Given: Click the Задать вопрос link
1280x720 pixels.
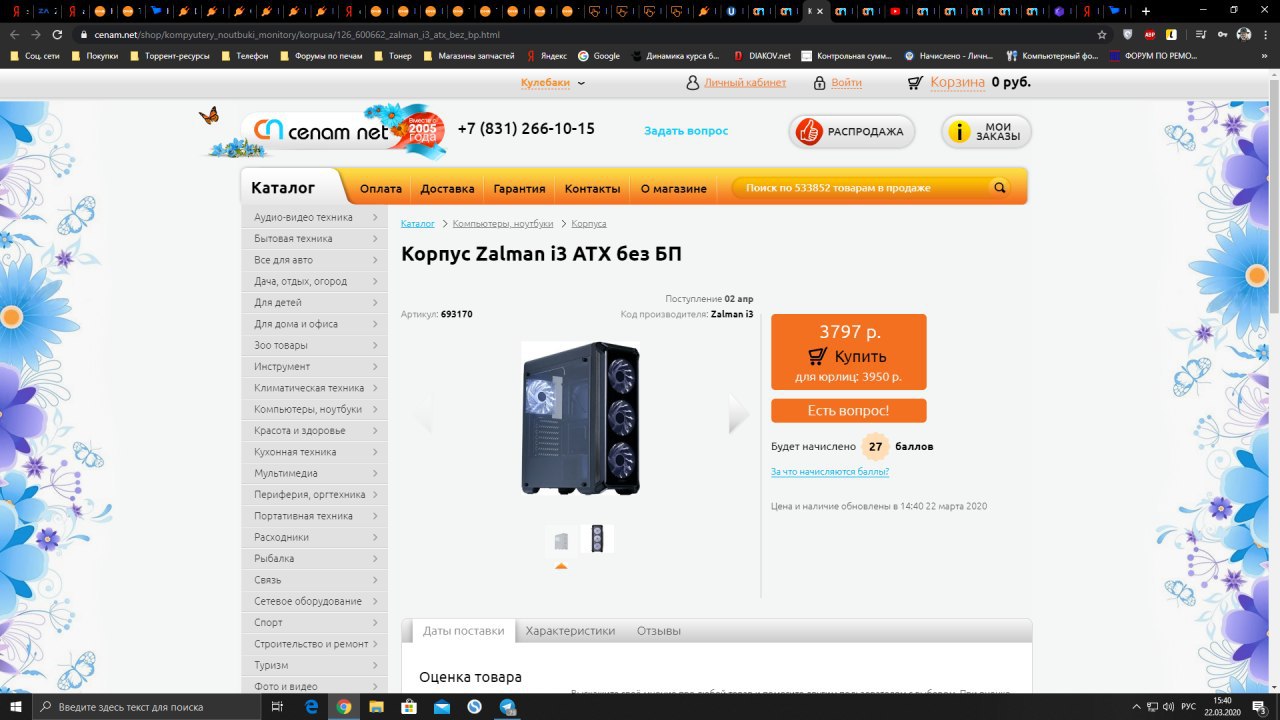Looking at the screenshot, I should [686, 131].
